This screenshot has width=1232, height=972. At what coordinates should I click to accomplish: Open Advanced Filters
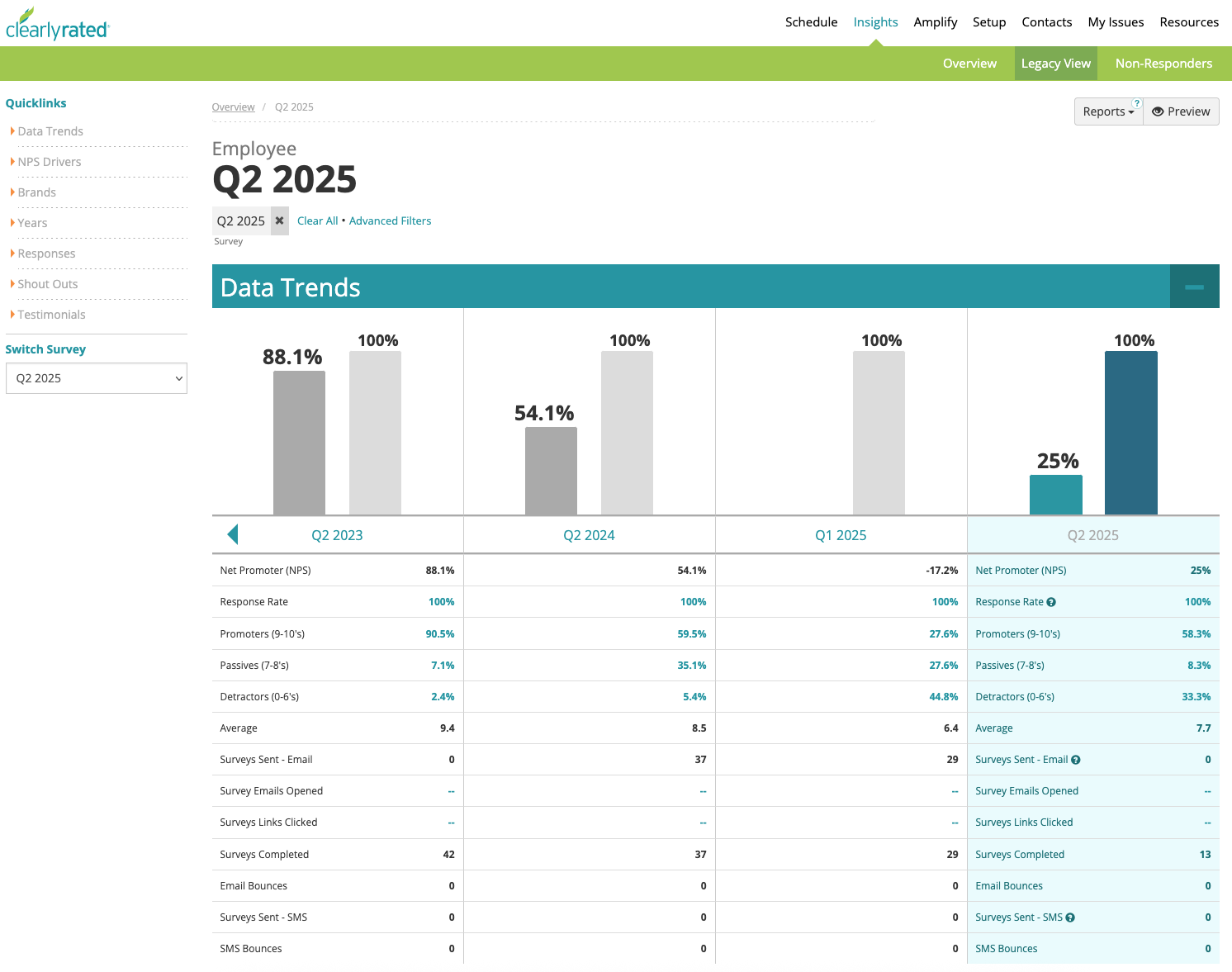tap(390, 221)
